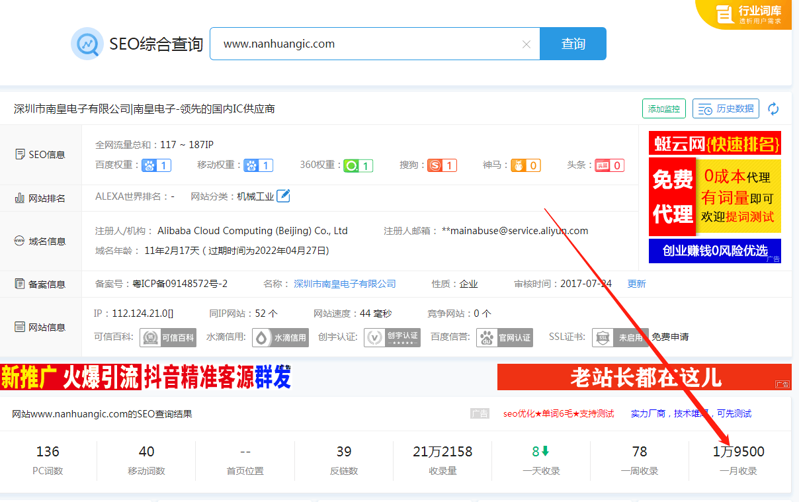Open the 行业词库 corner banner
Image resolution: width=799 pixels, height=502 pixels.
745,14
